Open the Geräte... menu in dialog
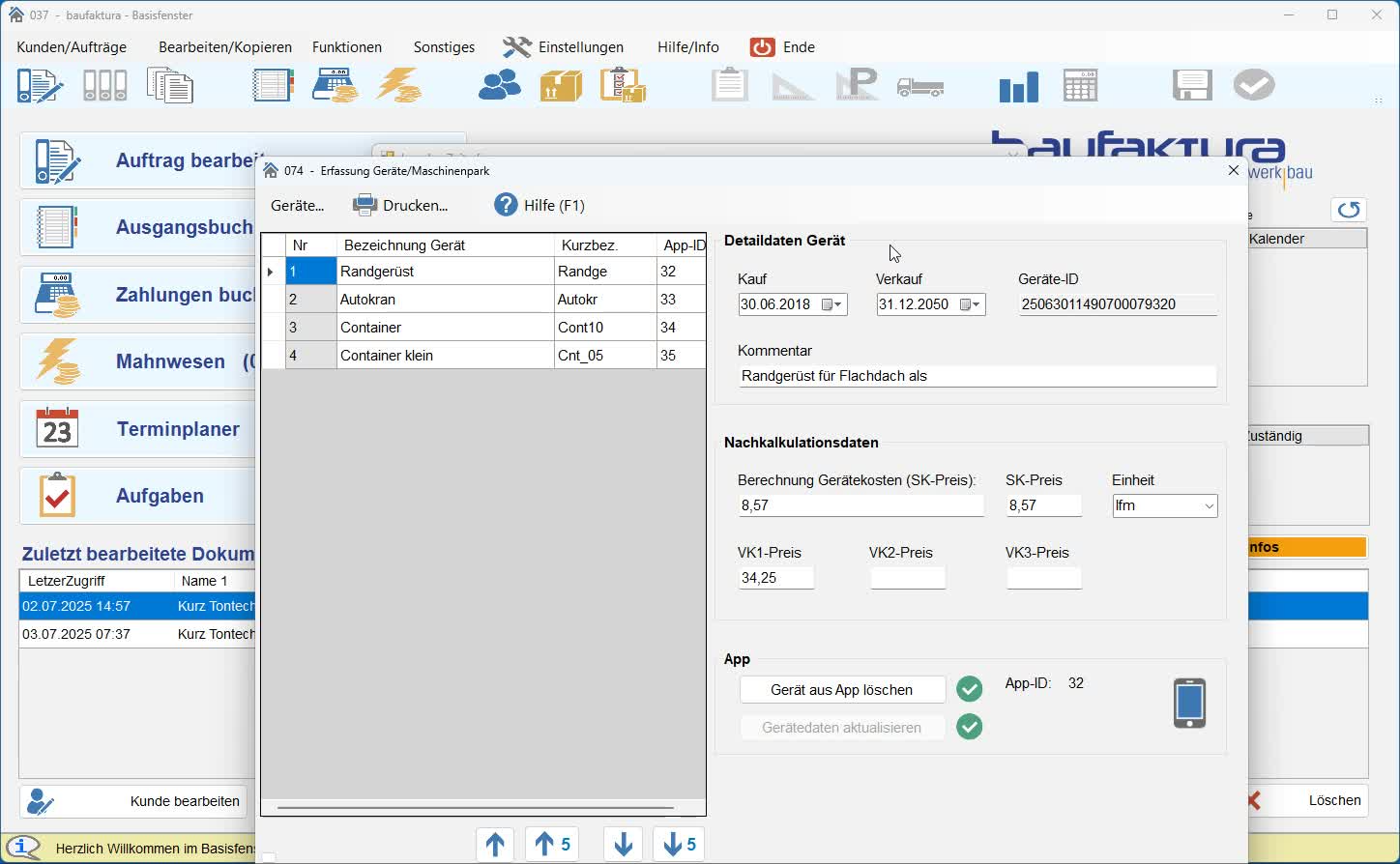The width and height of the screenshot is (1400, 864). pyautogui.click(x=297, y=205)
